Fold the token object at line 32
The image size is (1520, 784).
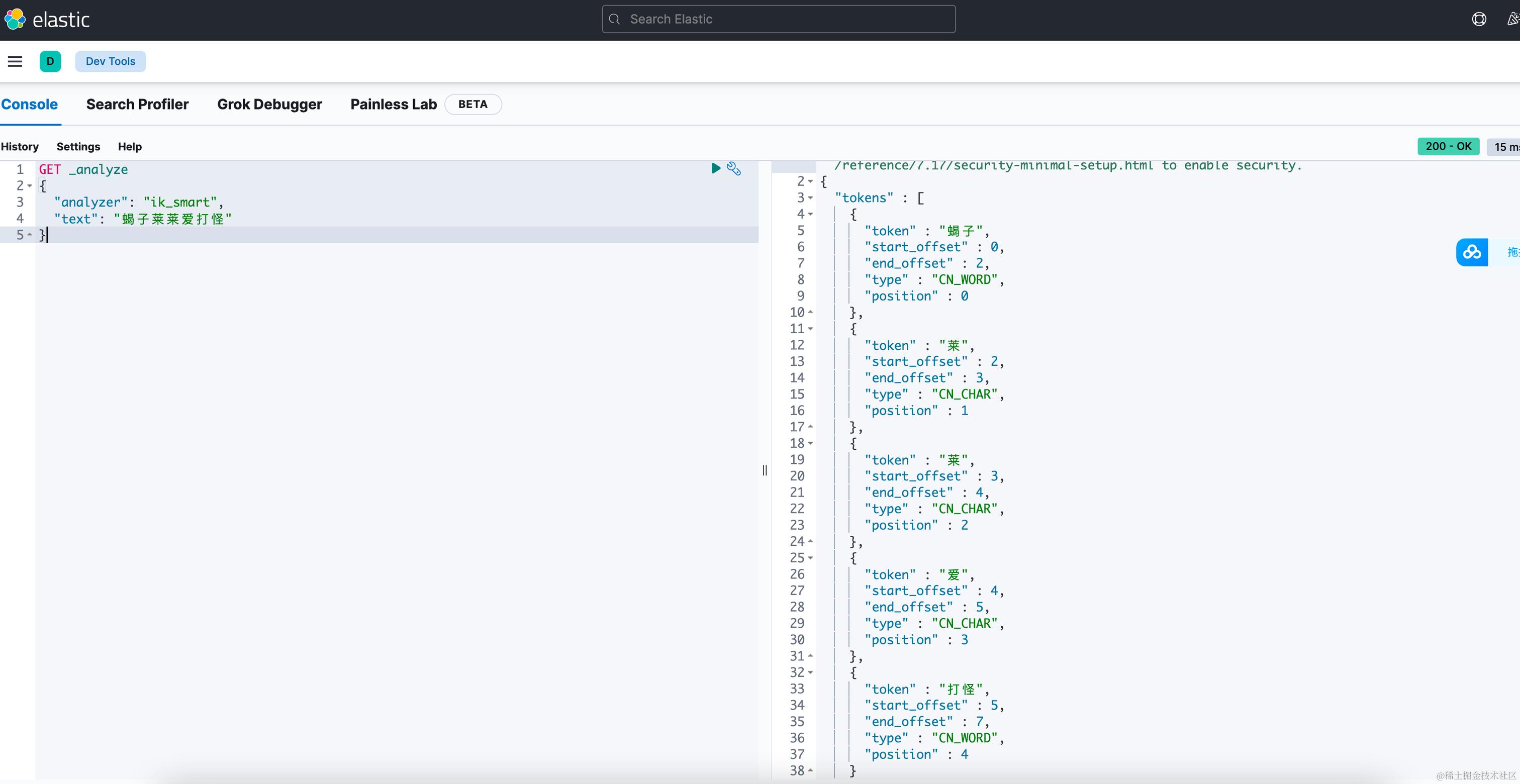point(810,672)
